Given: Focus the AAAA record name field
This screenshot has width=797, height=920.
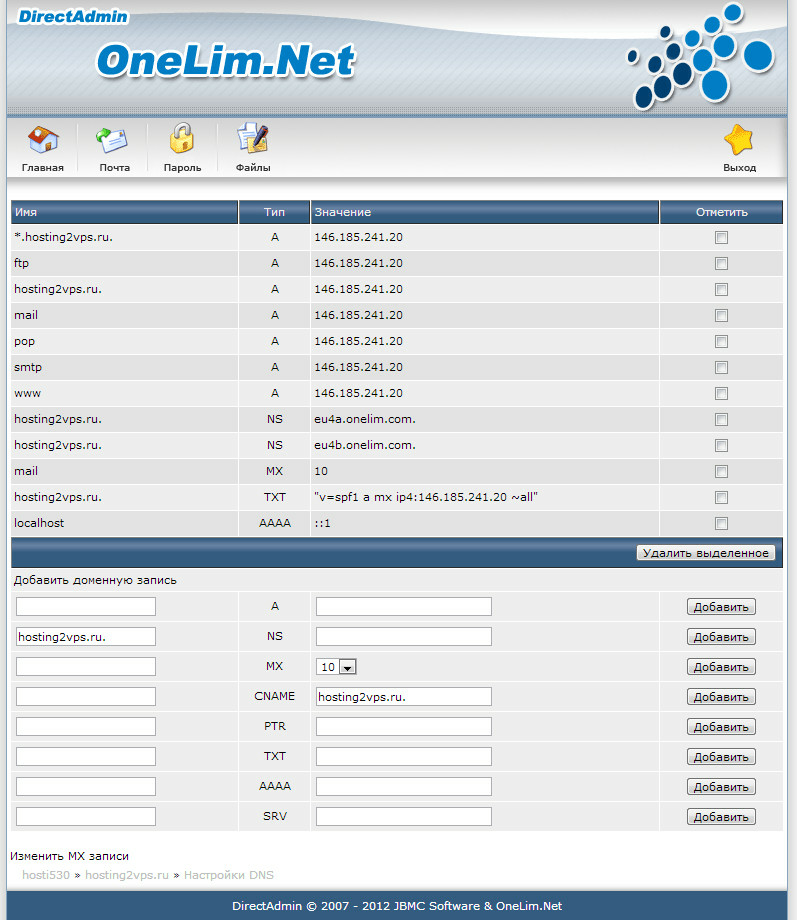Looking at the screenshot, I should point(86,787).
